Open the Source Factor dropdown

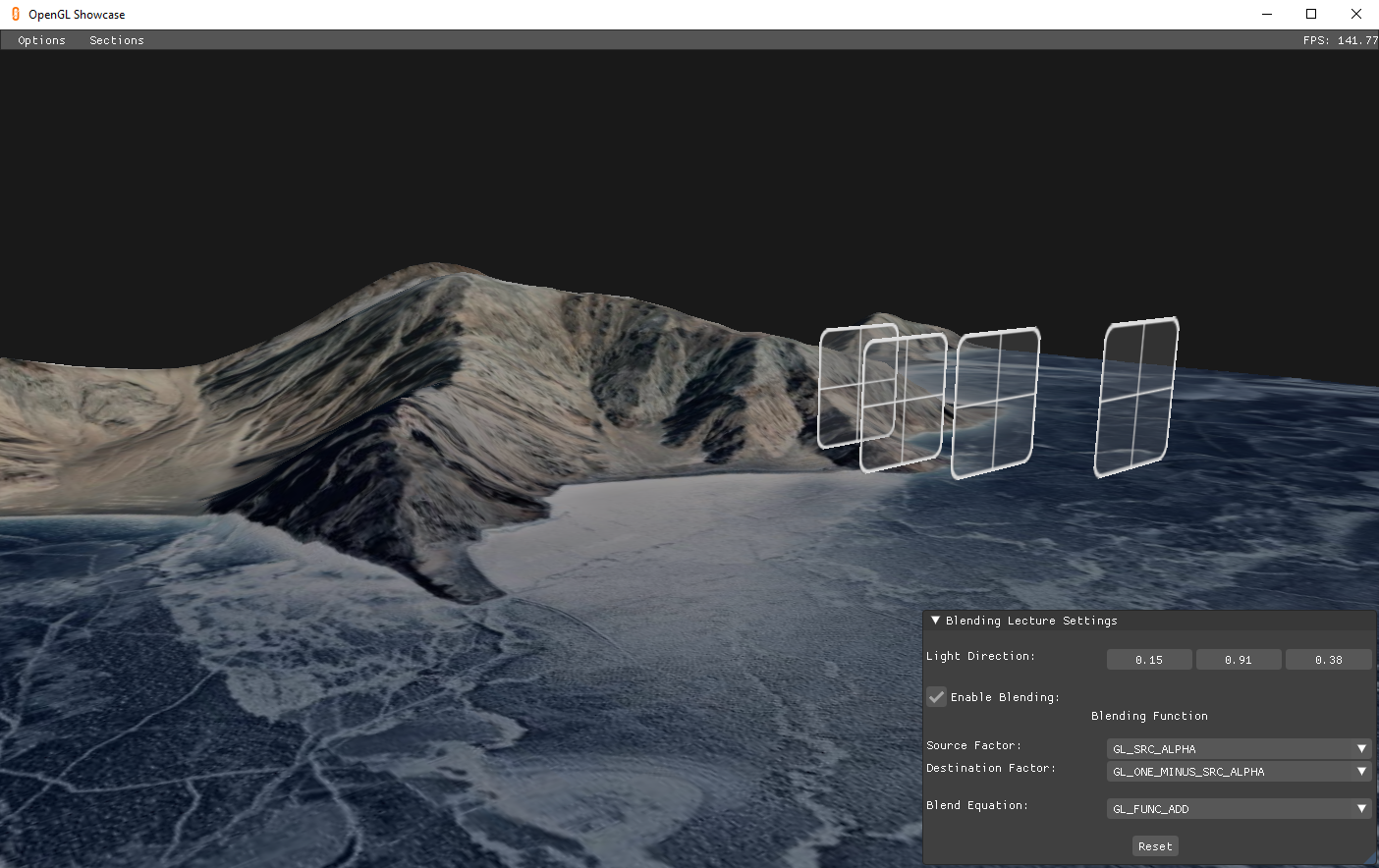point(1240,749)
